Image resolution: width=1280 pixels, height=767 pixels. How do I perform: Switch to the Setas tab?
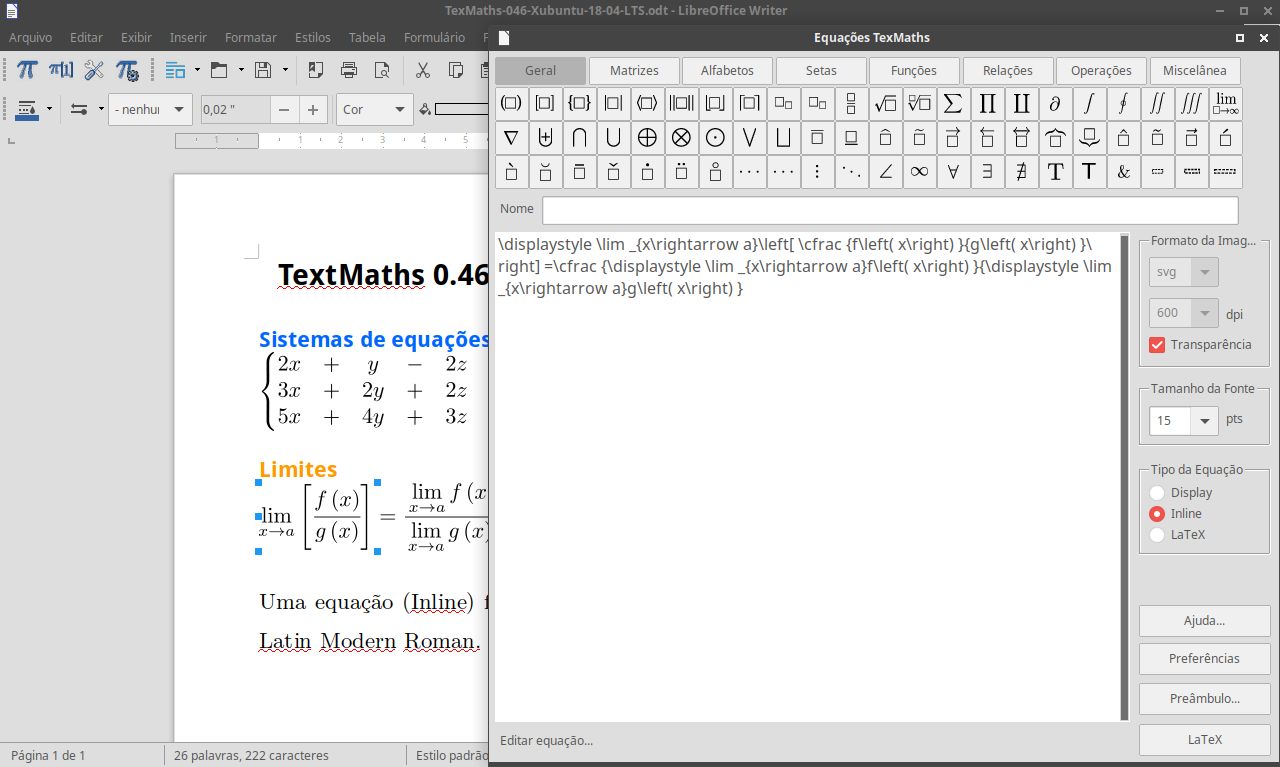coord(821,71)
